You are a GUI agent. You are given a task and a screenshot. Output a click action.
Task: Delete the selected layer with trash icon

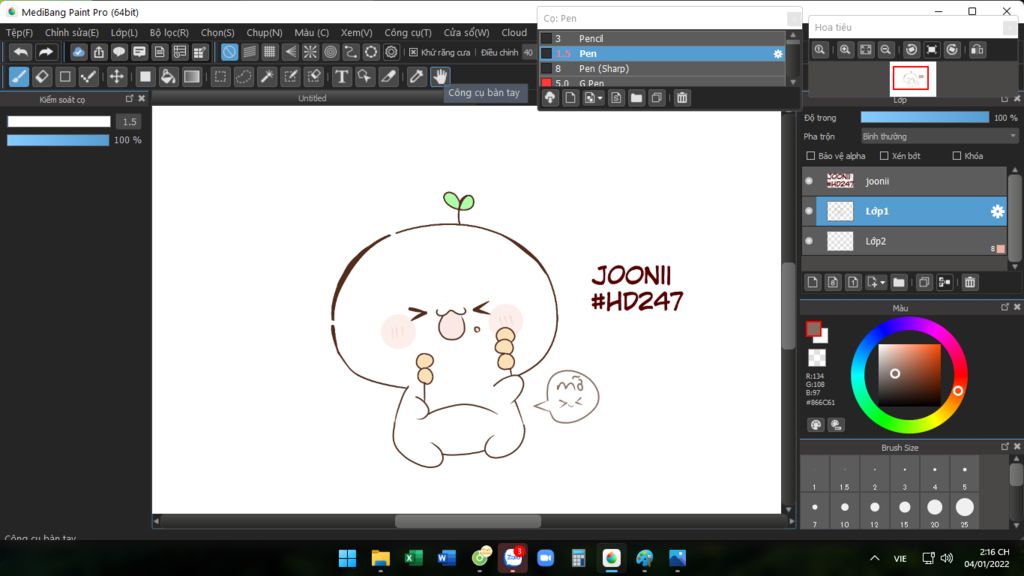[970, 282]
